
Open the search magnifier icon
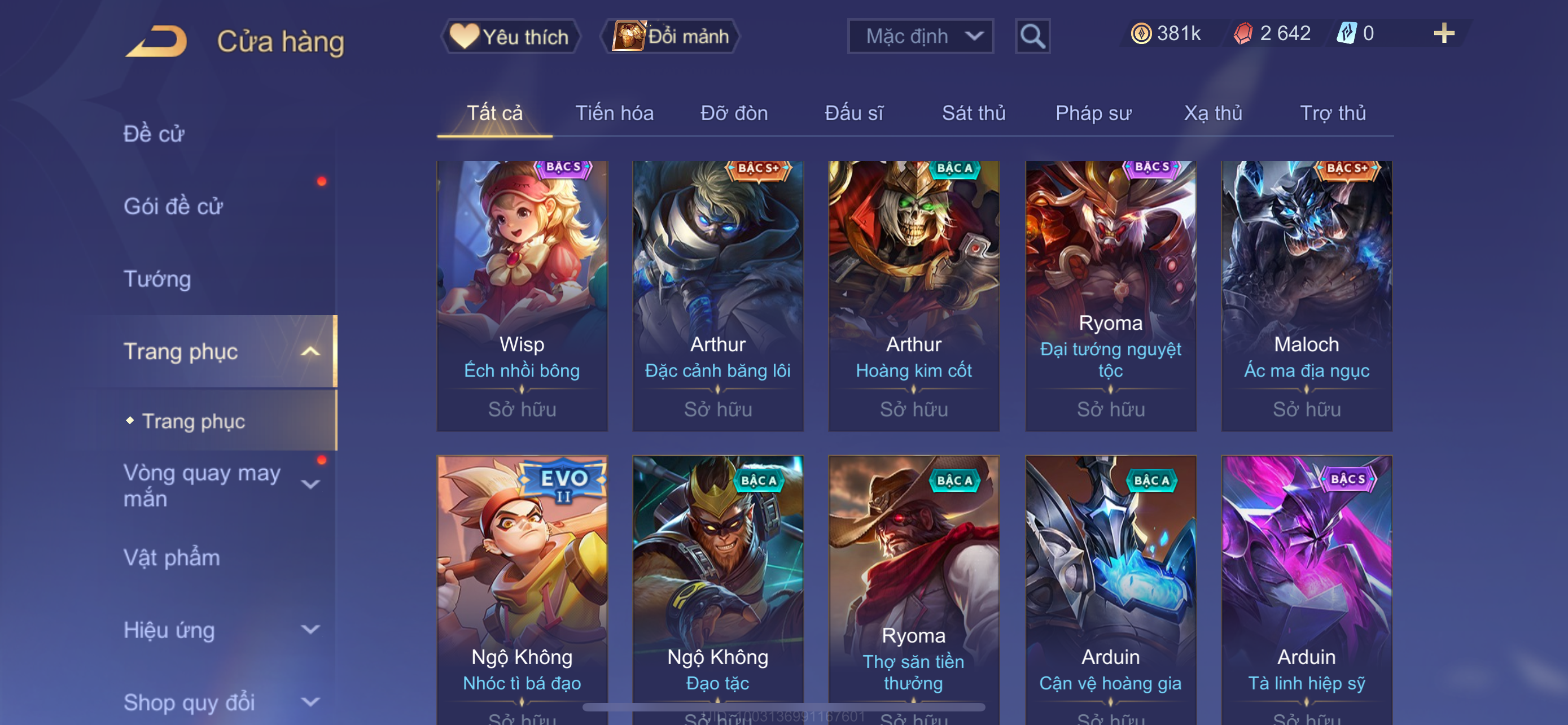point(1032,37)
